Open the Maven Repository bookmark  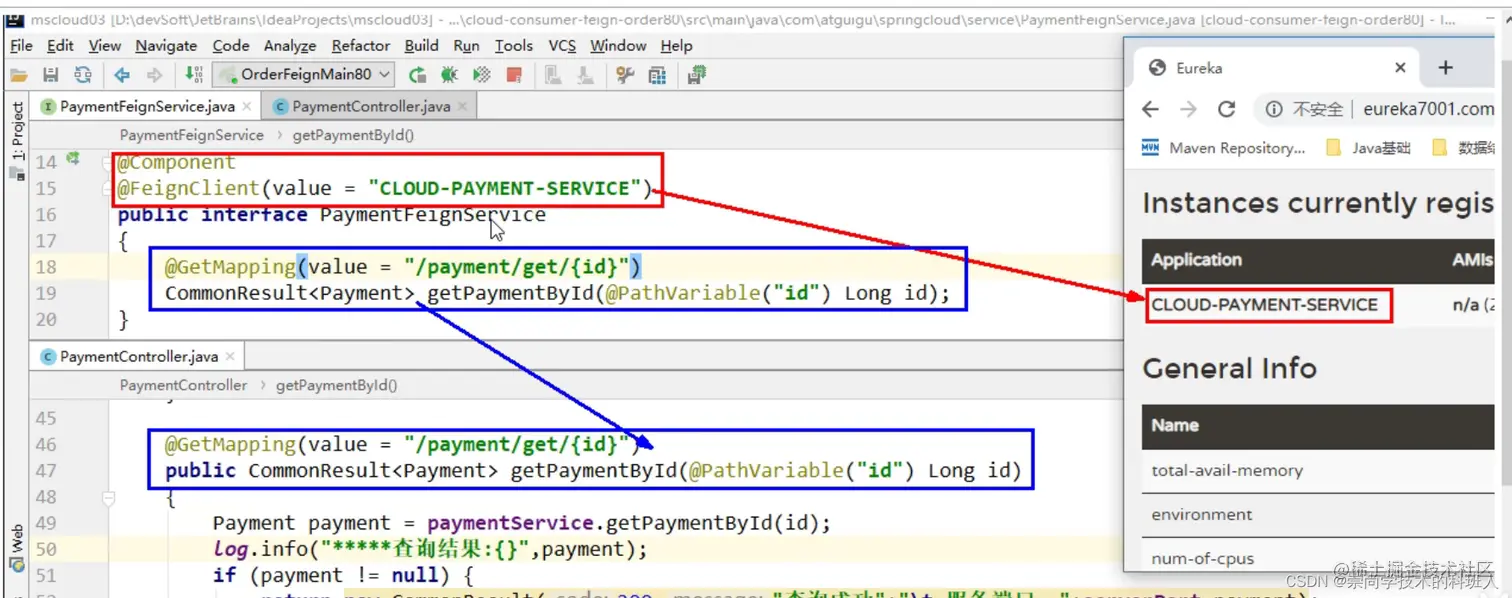[1223, 148]
